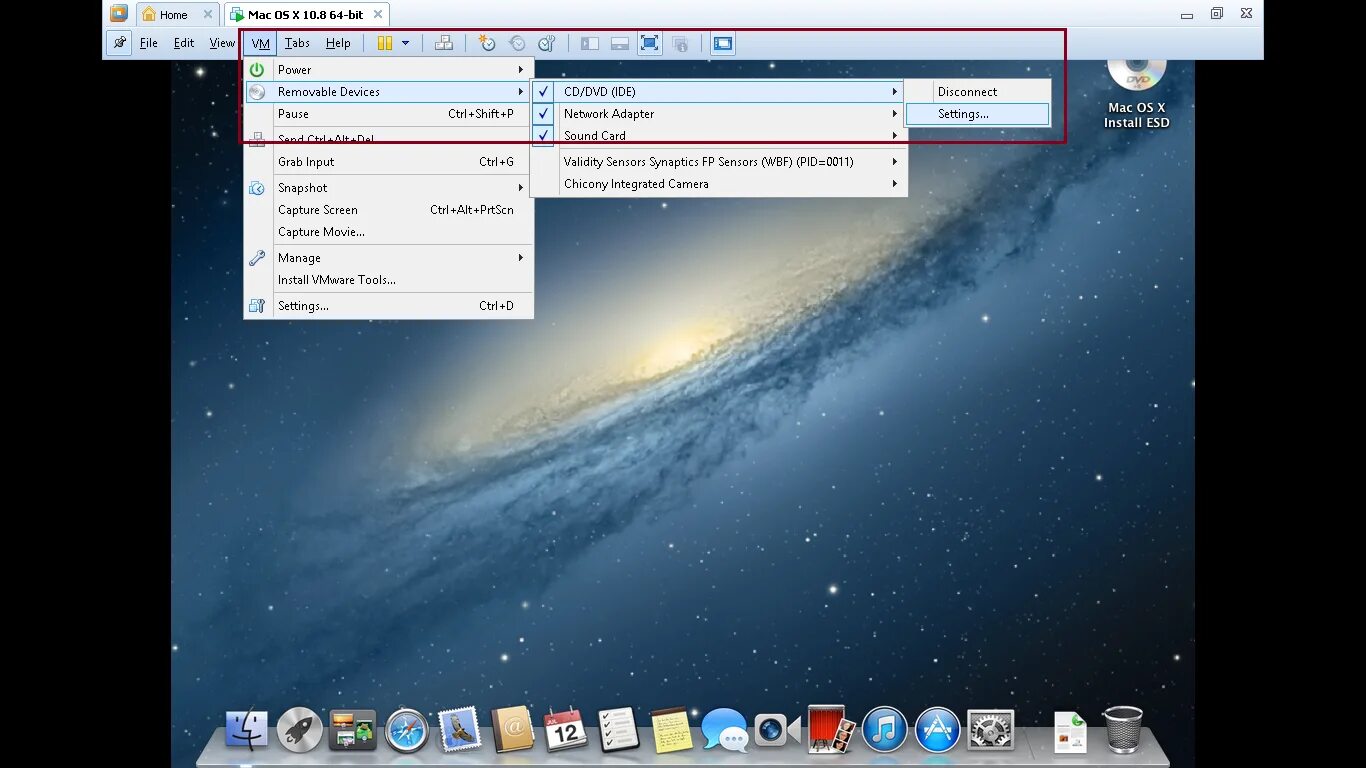
Task: Click the Send Ctrl+Alt+Del toolbar icon
Action: pyautogui.click(x=444, y=43)
